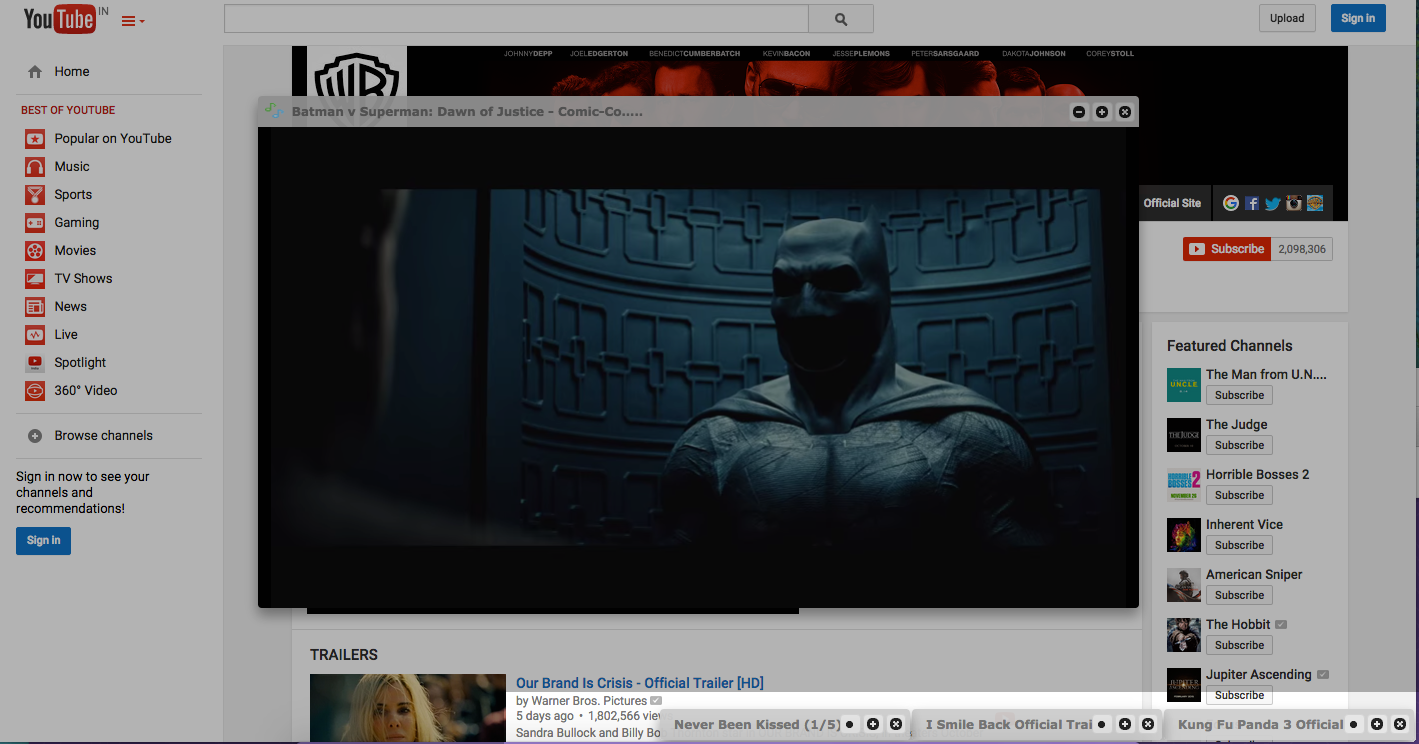The height and width of the screenshot is (744, 1419).
Task: Close the Batman v Superman popup player
Action: [1125, 112]
